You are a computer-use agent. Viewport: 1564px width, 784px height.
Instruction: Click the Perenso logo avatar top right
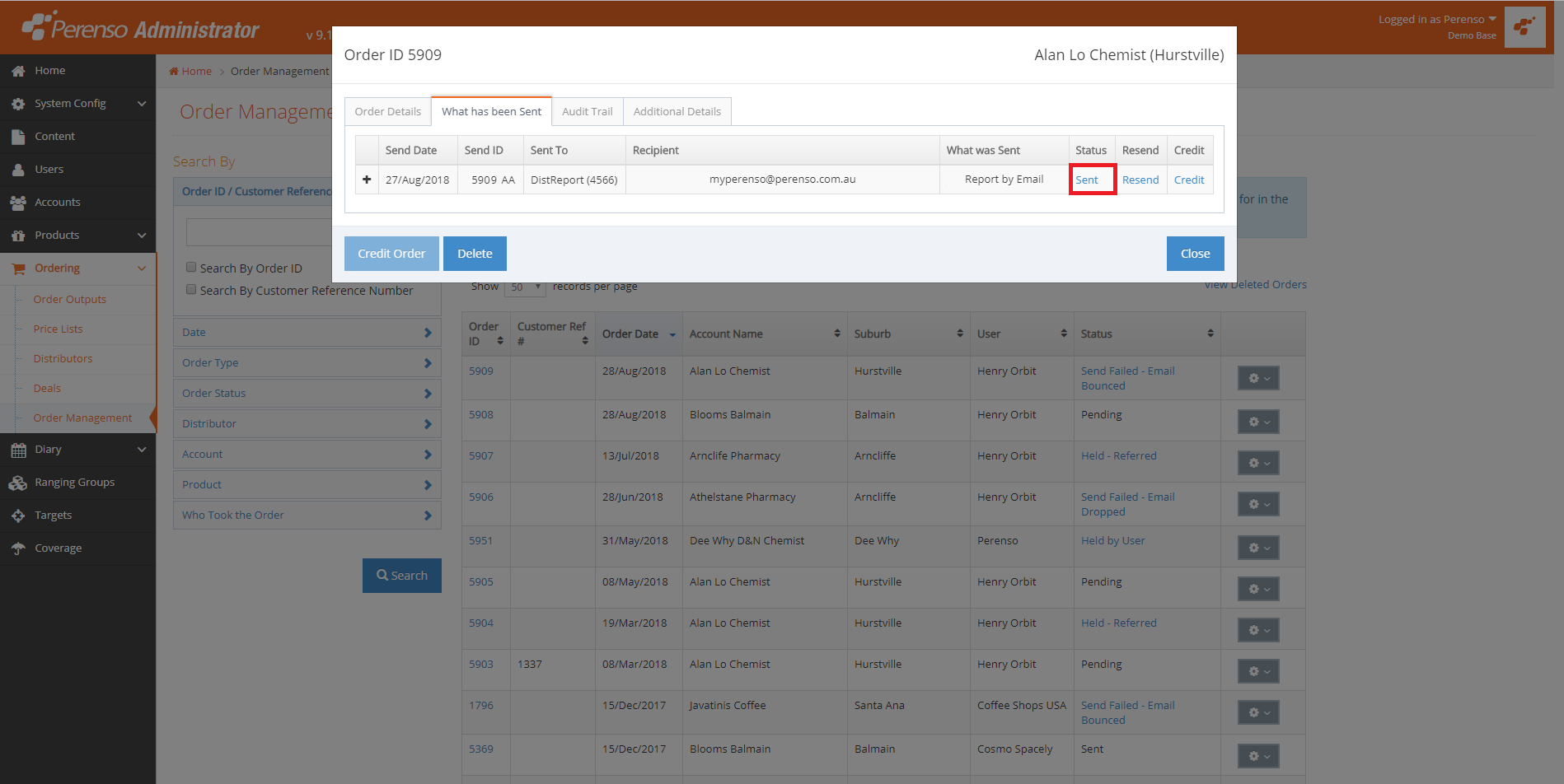click(x=1524, y=26)
